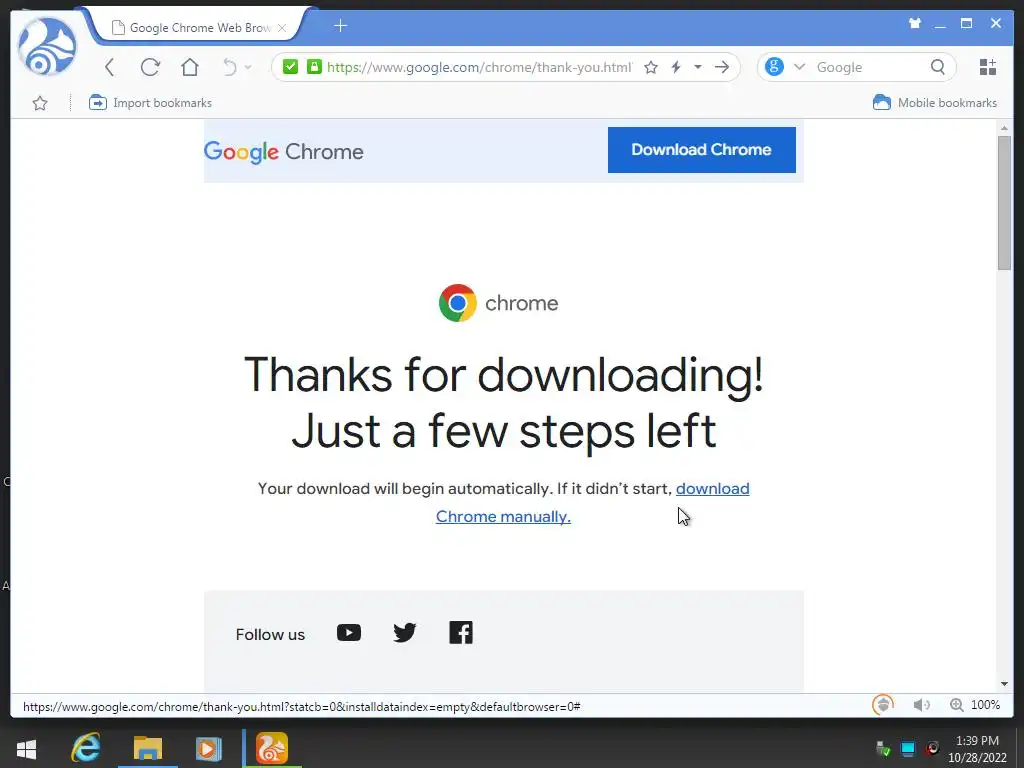Open the Twitter follow icon
Viewport: 1024px width, 768px height.
pos(404,632)
